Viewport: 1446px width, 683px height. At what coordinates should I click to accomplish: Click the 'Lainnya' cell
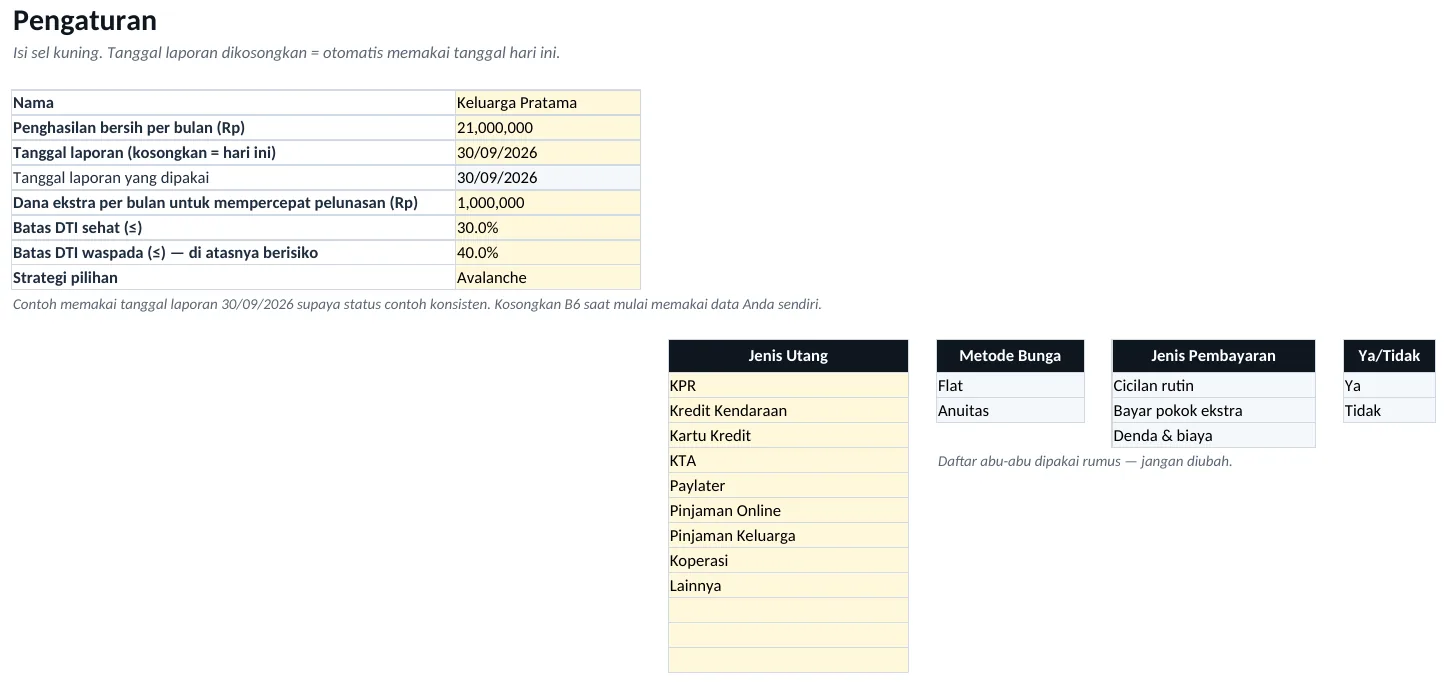point(788,586)
